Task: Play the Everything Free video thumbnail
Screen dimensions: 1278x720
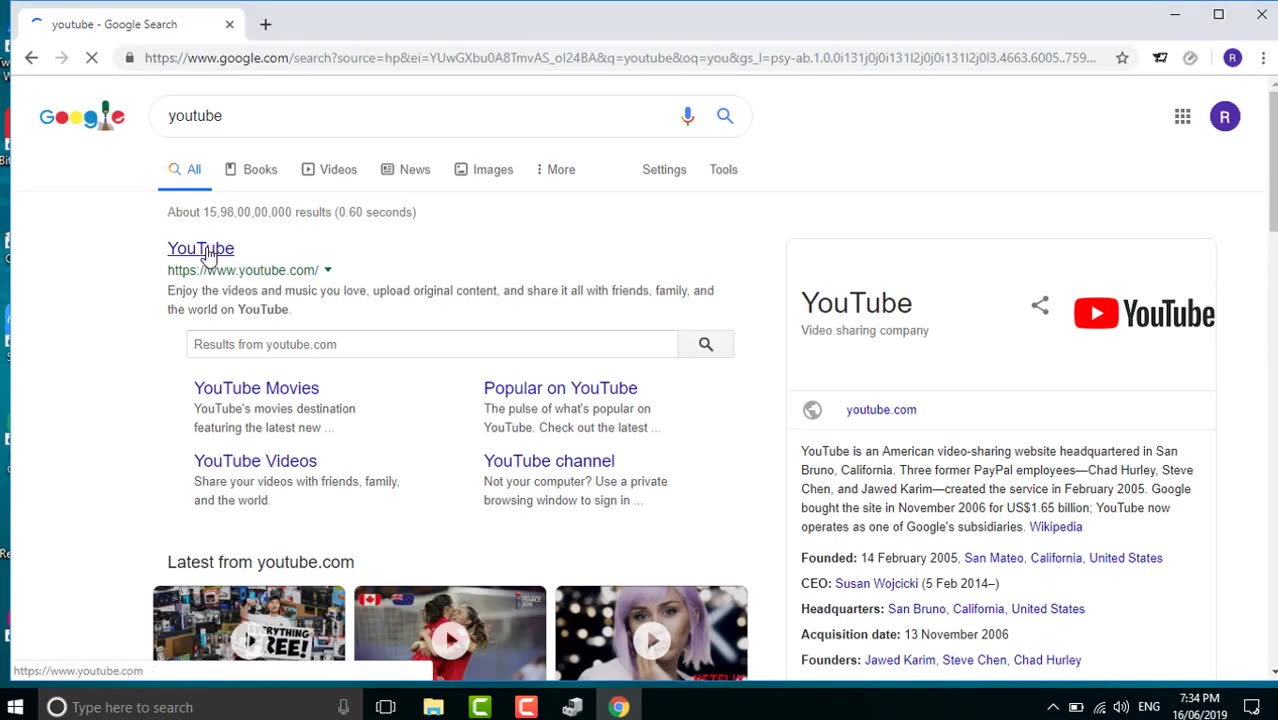Action: tap(249, 634)
